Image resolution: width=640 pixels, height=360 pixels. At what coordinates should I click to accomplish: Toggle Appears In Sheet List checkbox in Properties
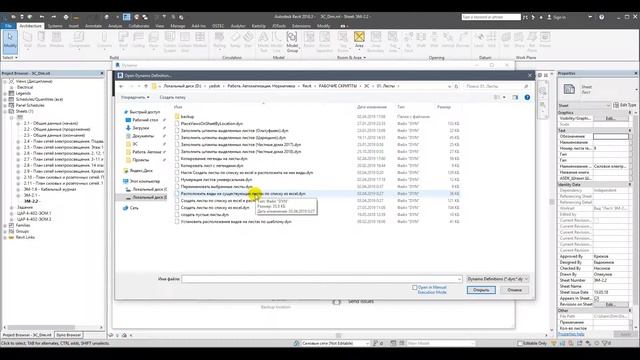pyautogui.click(x=596, y=298)
